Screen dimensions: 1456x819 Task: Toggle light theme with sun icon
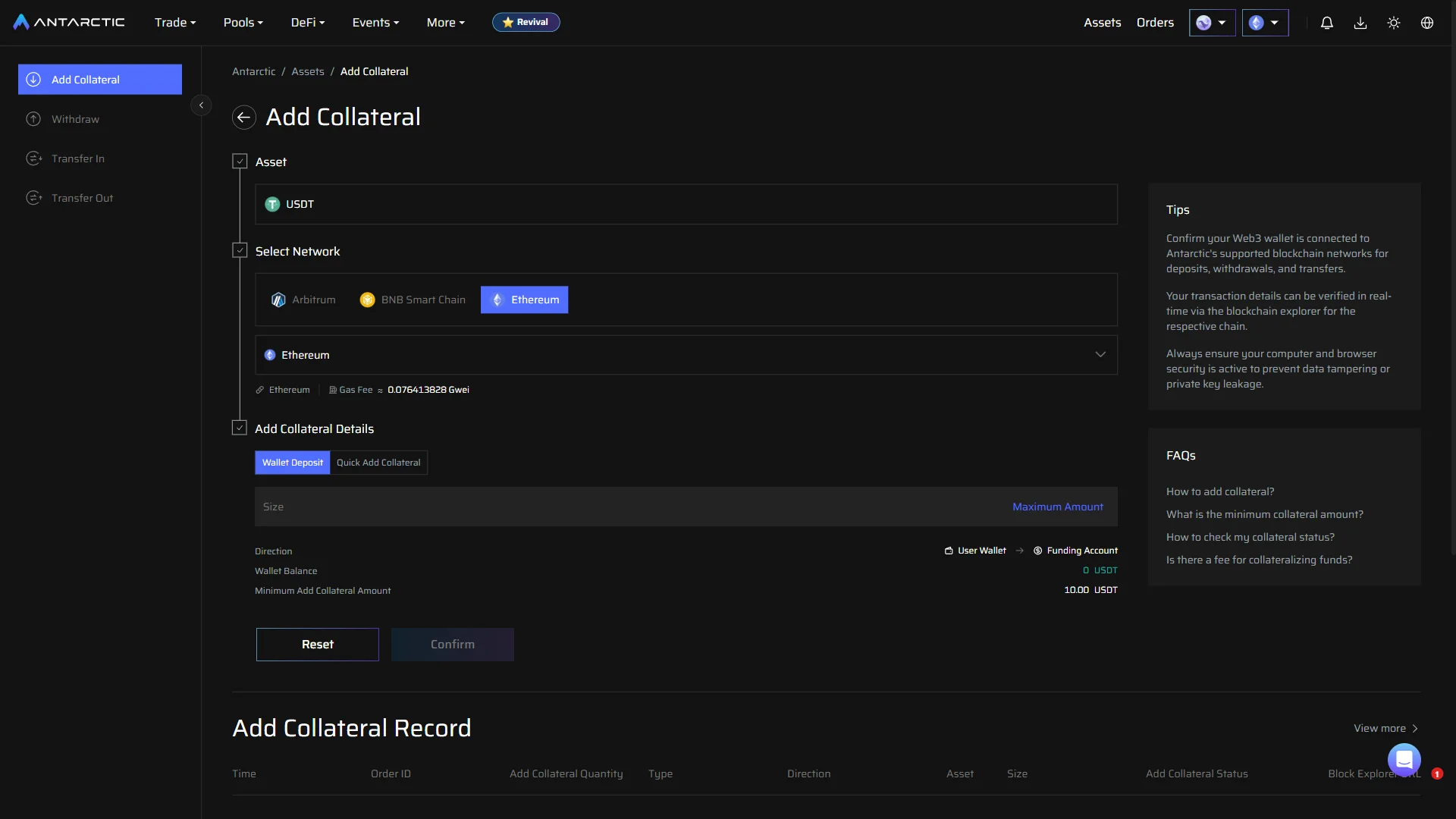[x=1394, y=23]
